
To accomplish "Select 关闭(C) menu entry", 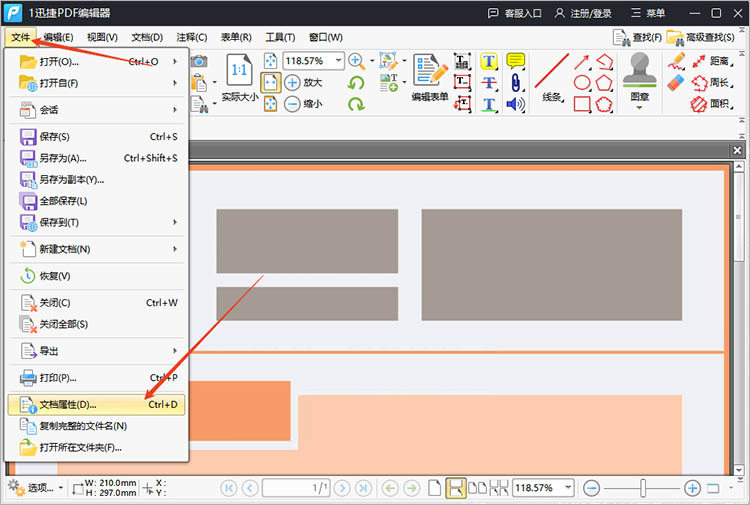I will point(97,303).
